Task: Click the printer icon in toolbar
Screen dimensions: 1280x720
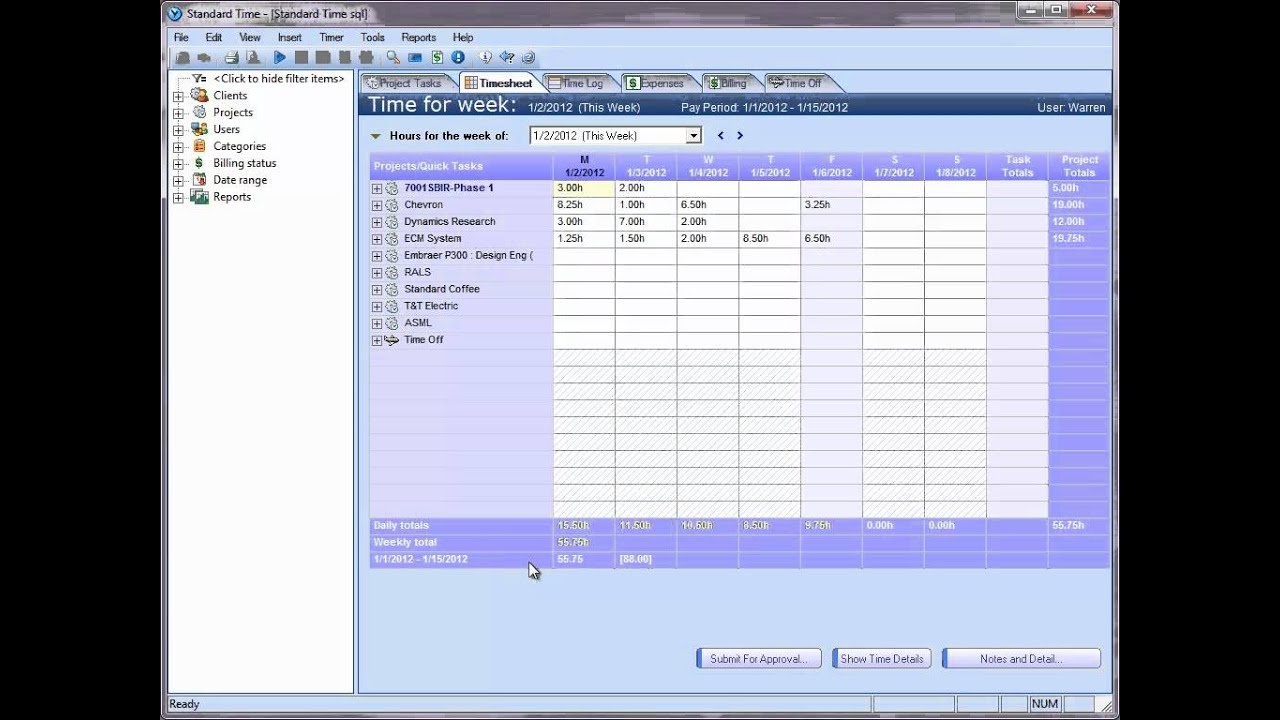Action: tap(232, 58)
